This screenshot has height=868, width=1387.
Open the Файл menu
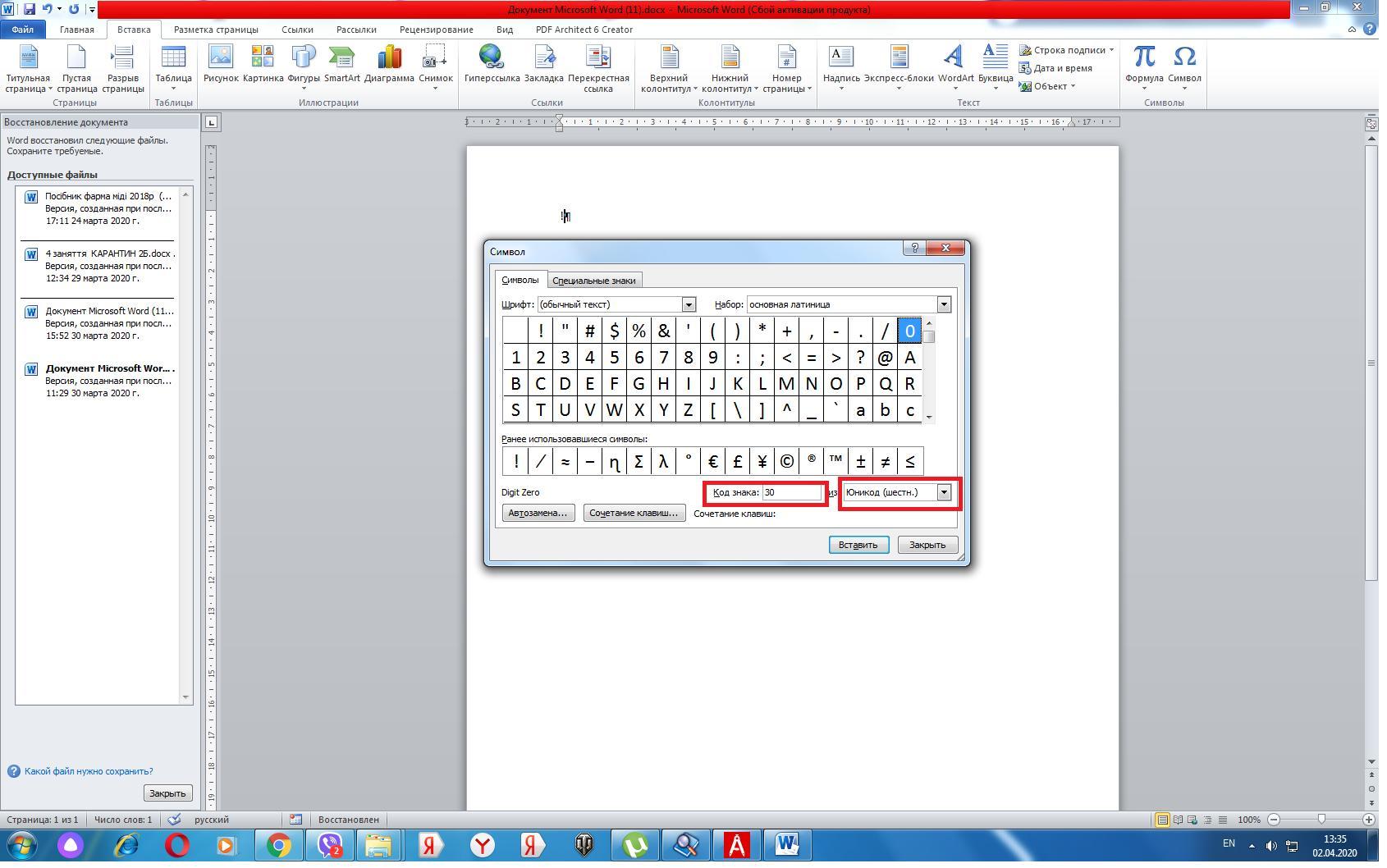tap(23, 30)
